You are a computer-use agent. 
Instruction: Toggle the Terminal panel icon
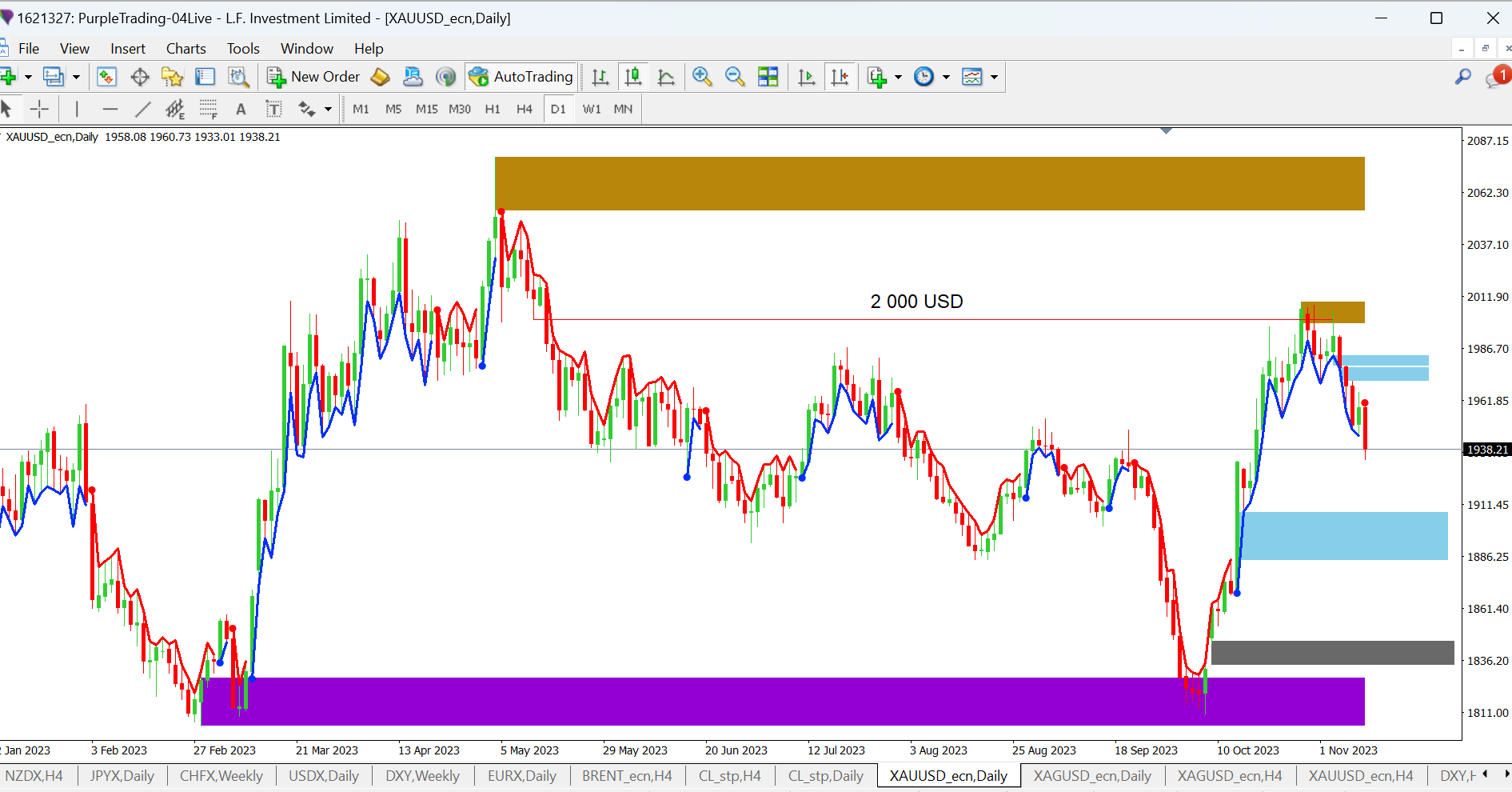point(205,77)
